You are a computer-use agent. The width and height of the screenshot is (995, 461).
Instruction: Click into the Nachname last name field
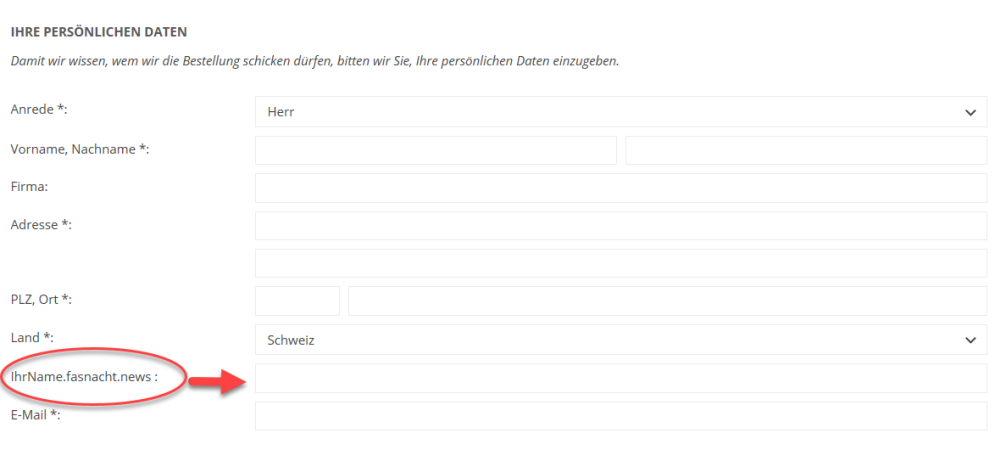click(806, 150)
